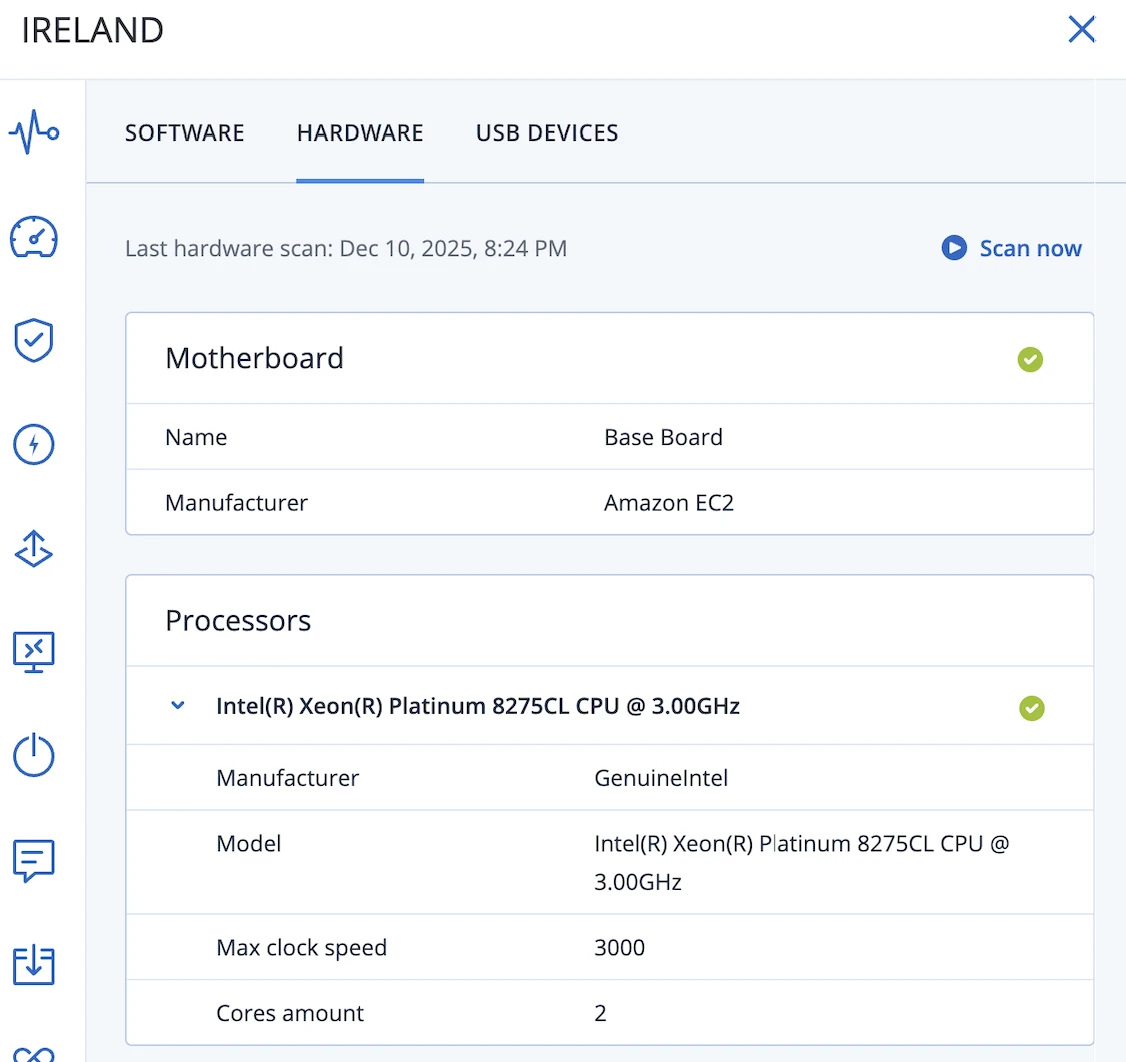
Task: Click the Scan now link
Action: pos(1030,248)
